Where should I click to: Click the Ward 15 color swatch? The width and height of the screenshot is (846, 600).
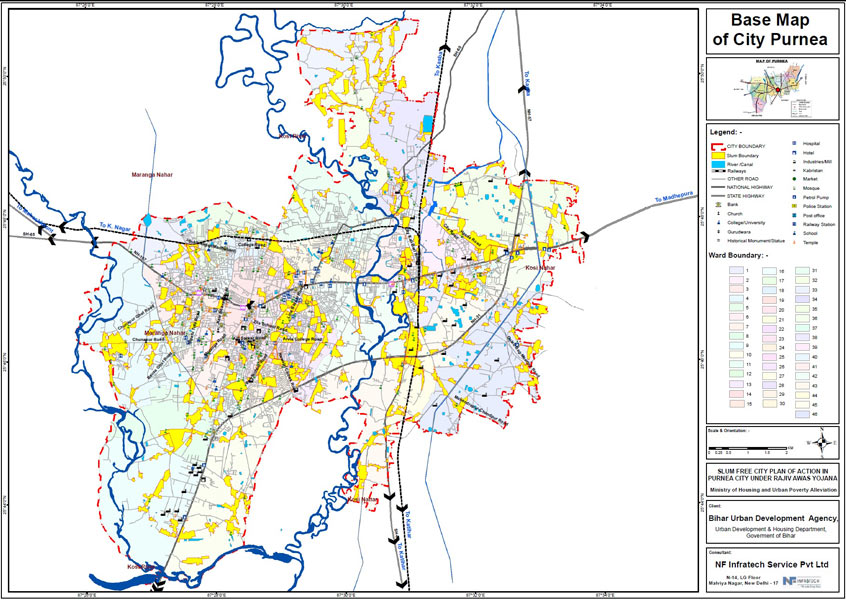(x=735, y=404)
